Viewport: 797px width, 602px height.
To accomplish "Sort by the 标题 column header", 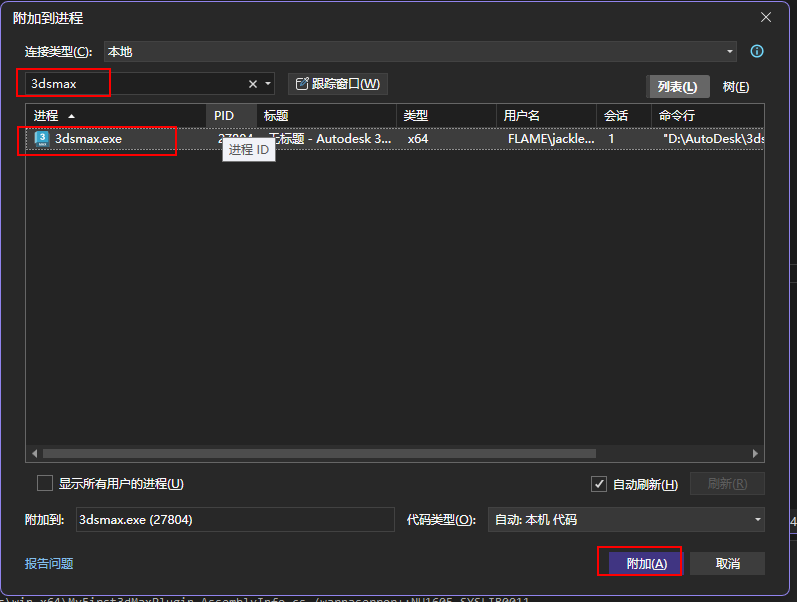I will pos(326,116).
